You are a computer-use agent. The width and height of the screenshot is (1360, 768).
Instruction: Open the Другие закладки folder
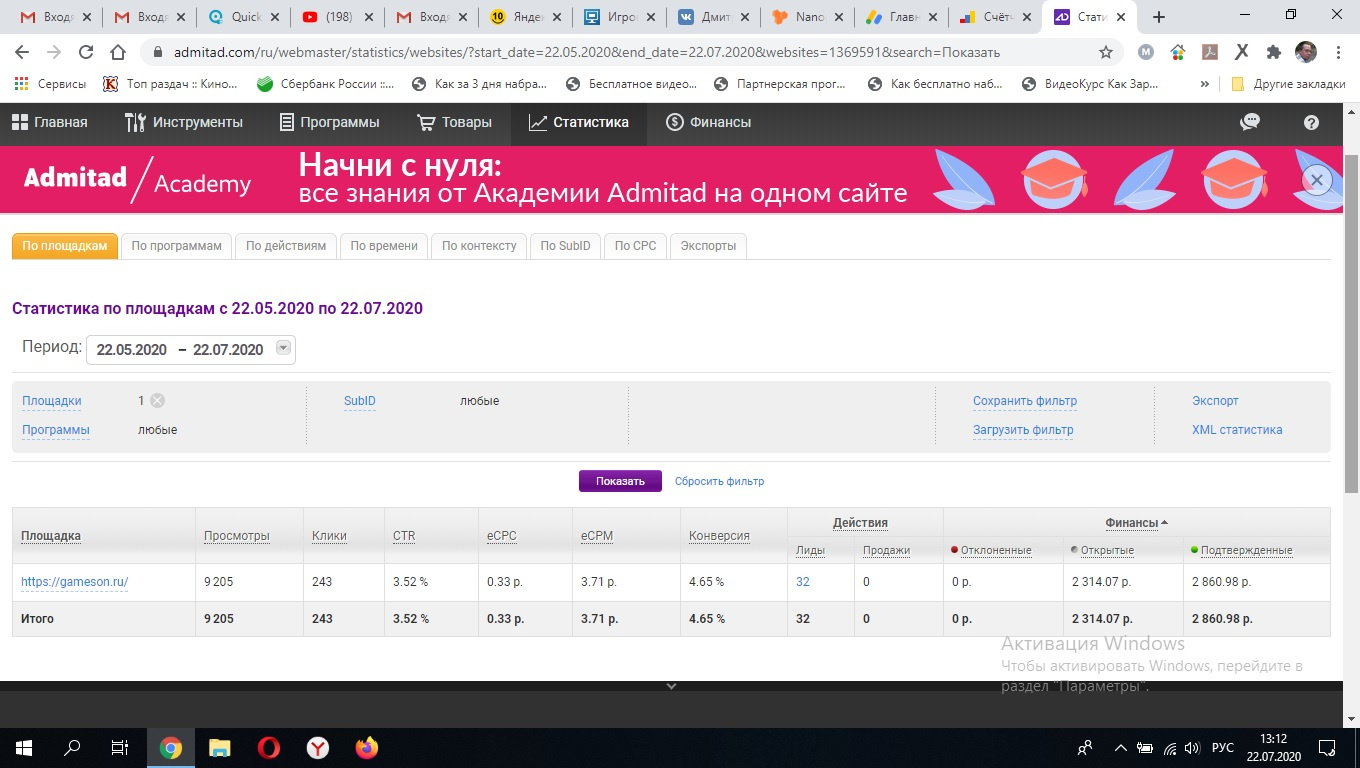(x=1288, y=84)
